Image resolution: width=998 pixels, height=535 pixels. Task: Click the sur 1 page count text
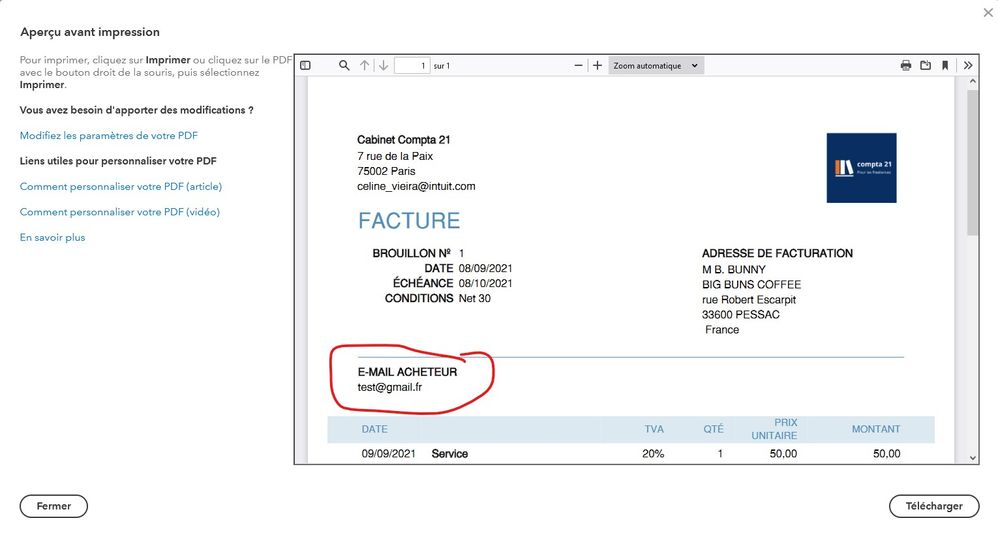coord(442,66)
